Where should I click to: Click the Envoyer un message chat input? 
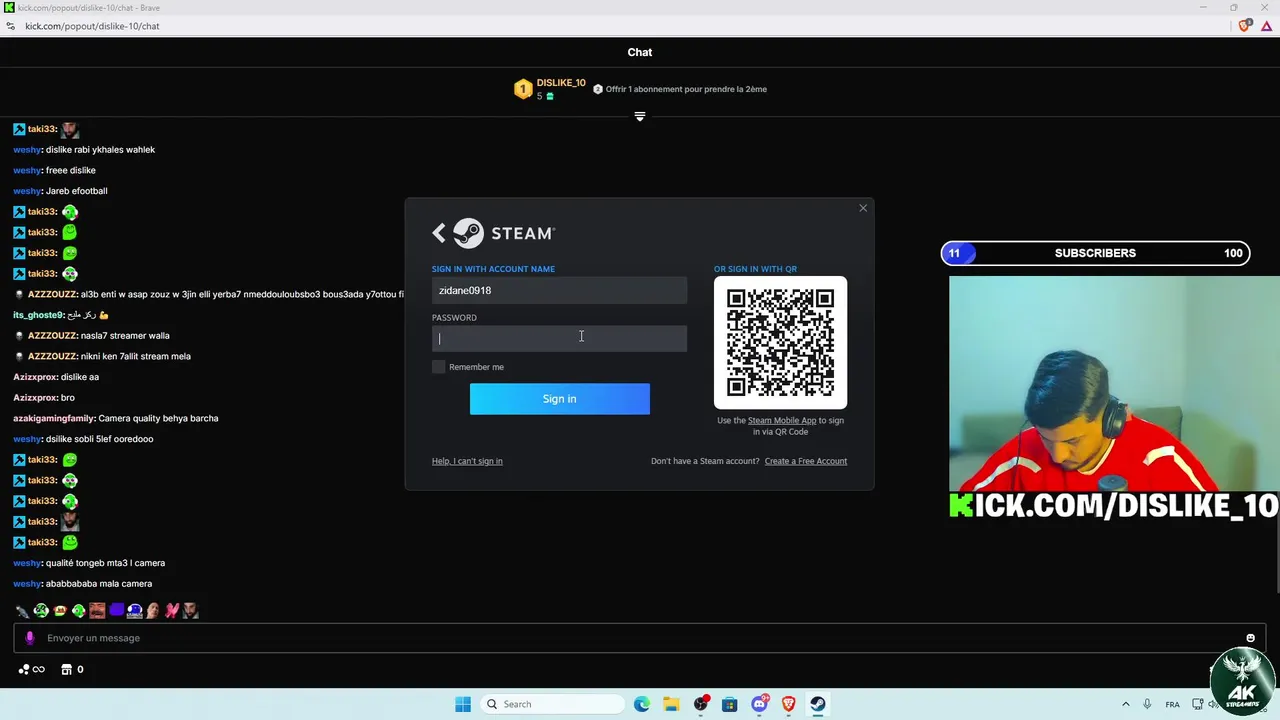coord(640,638)
